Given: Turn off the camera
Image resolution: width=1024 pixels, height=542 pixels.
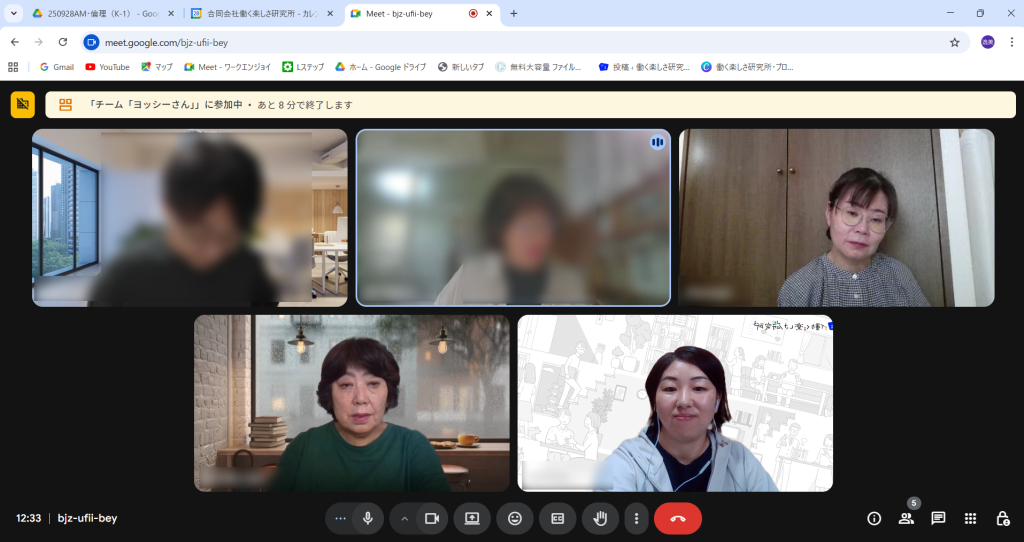Looking at the screenshot, I should pos(432,518).
